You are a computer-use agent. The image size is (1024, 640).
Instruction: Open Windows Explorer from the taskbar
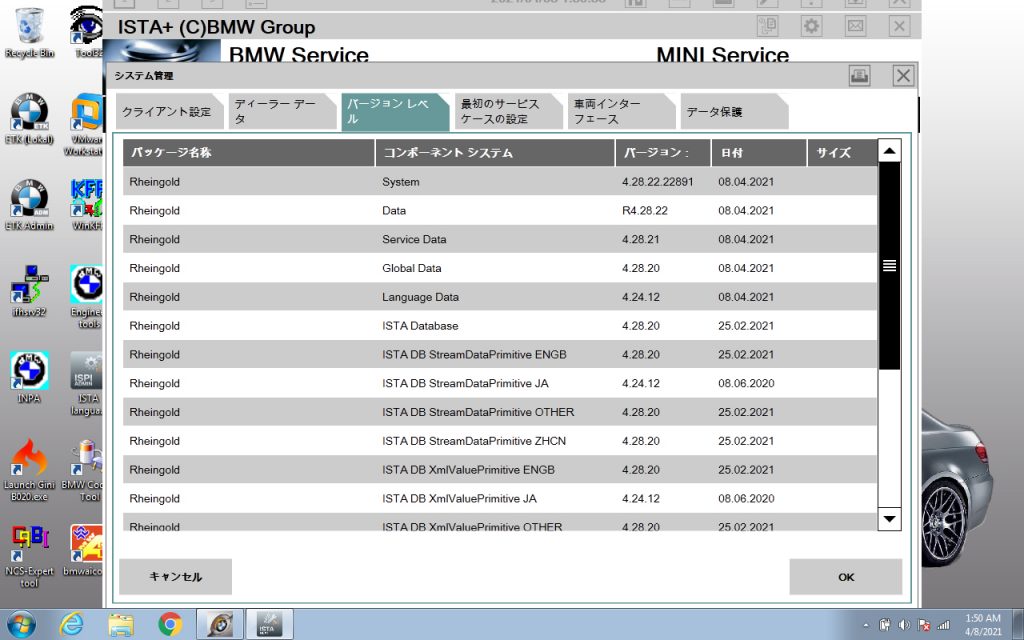121,624
